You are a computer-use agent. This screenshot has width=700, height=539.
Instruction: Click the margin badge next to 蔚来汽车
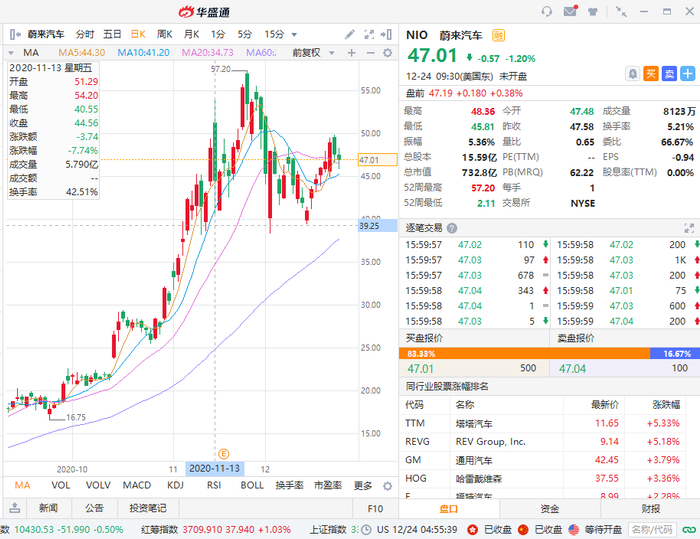coord(498,35)
